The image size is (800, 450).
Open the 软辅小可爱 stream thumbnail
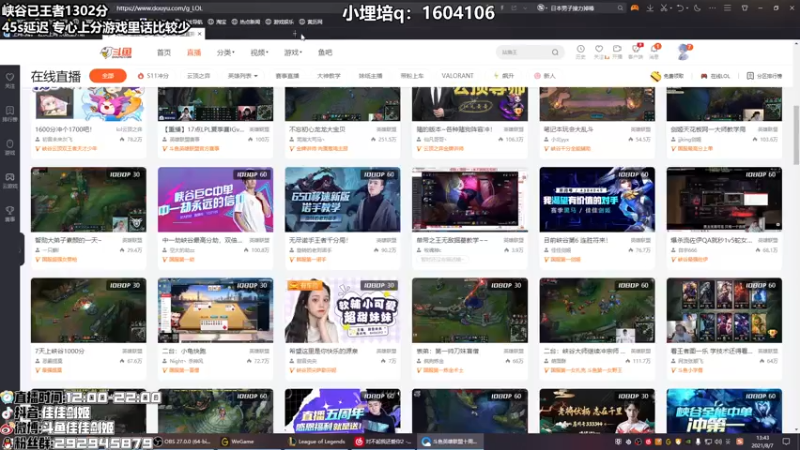(342, 310)
